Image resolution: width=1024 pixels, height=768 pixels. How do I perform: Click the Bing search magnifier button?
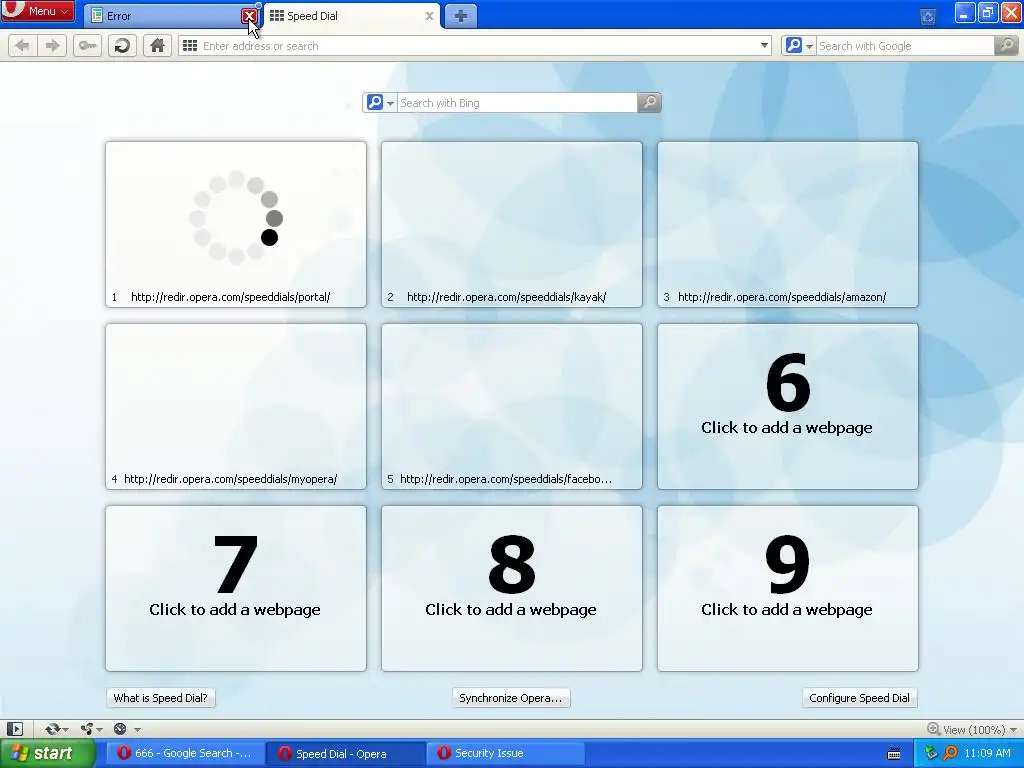(x=649, y=103)
